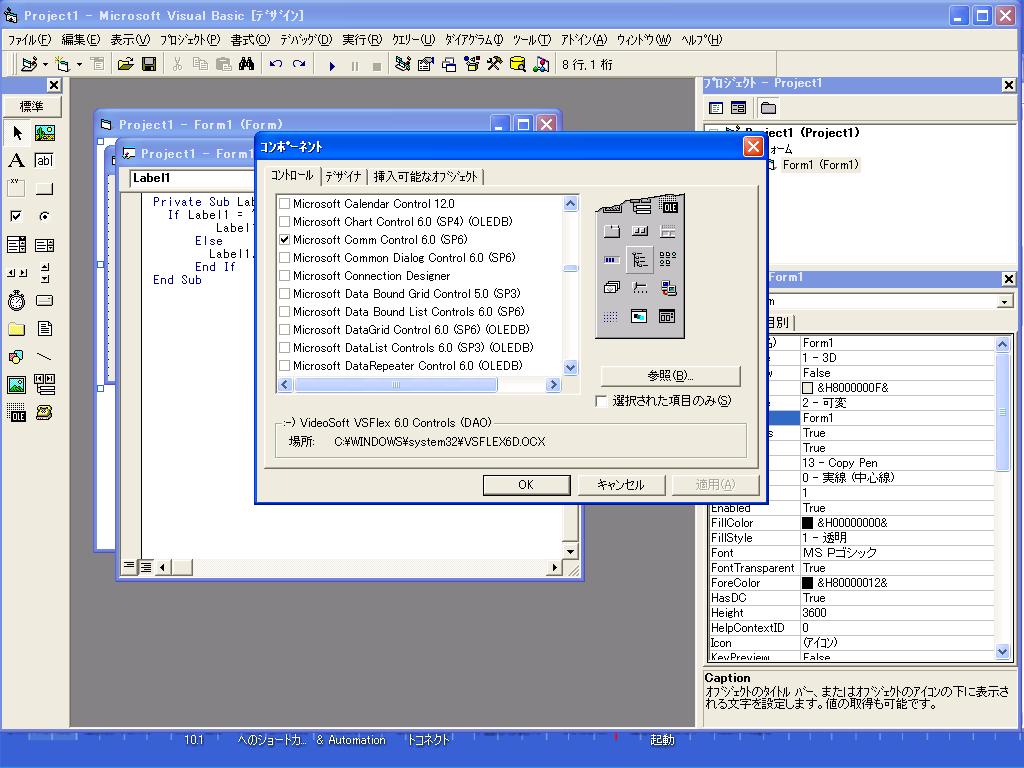This screenshot has height=768, width=1024.
Task: Select the OptionButton tool in toolbox
Action: (44, 216)
